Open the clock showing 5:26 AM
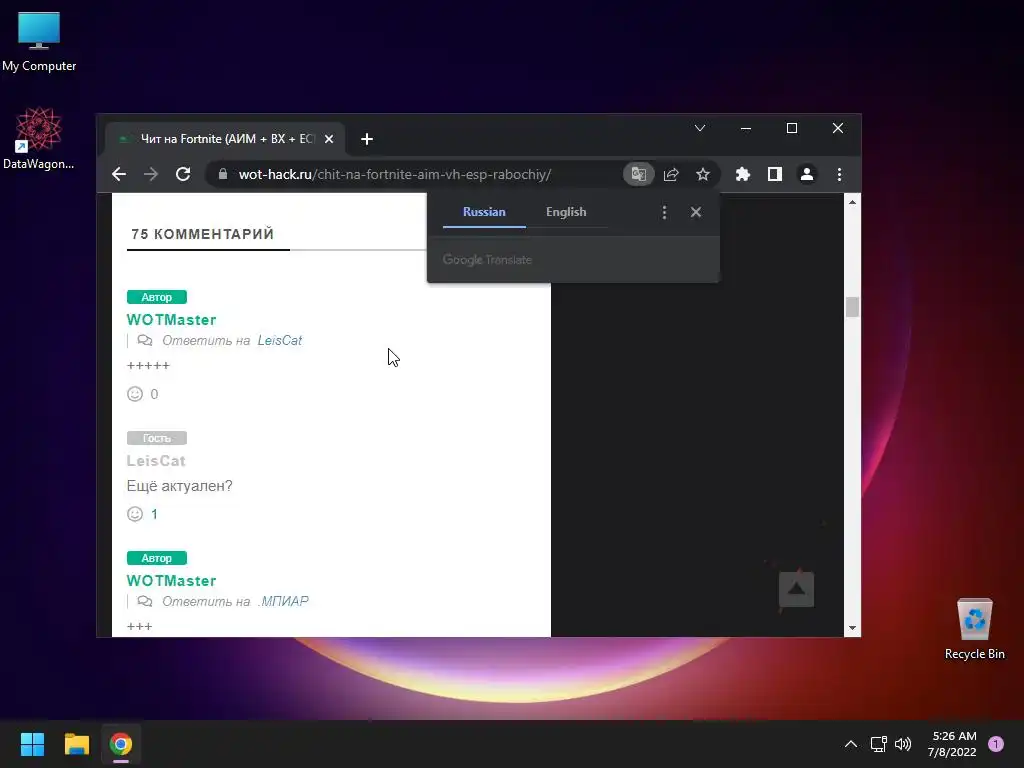The height and width of the screenshot is (768, 1024). [x=953, y=744]
